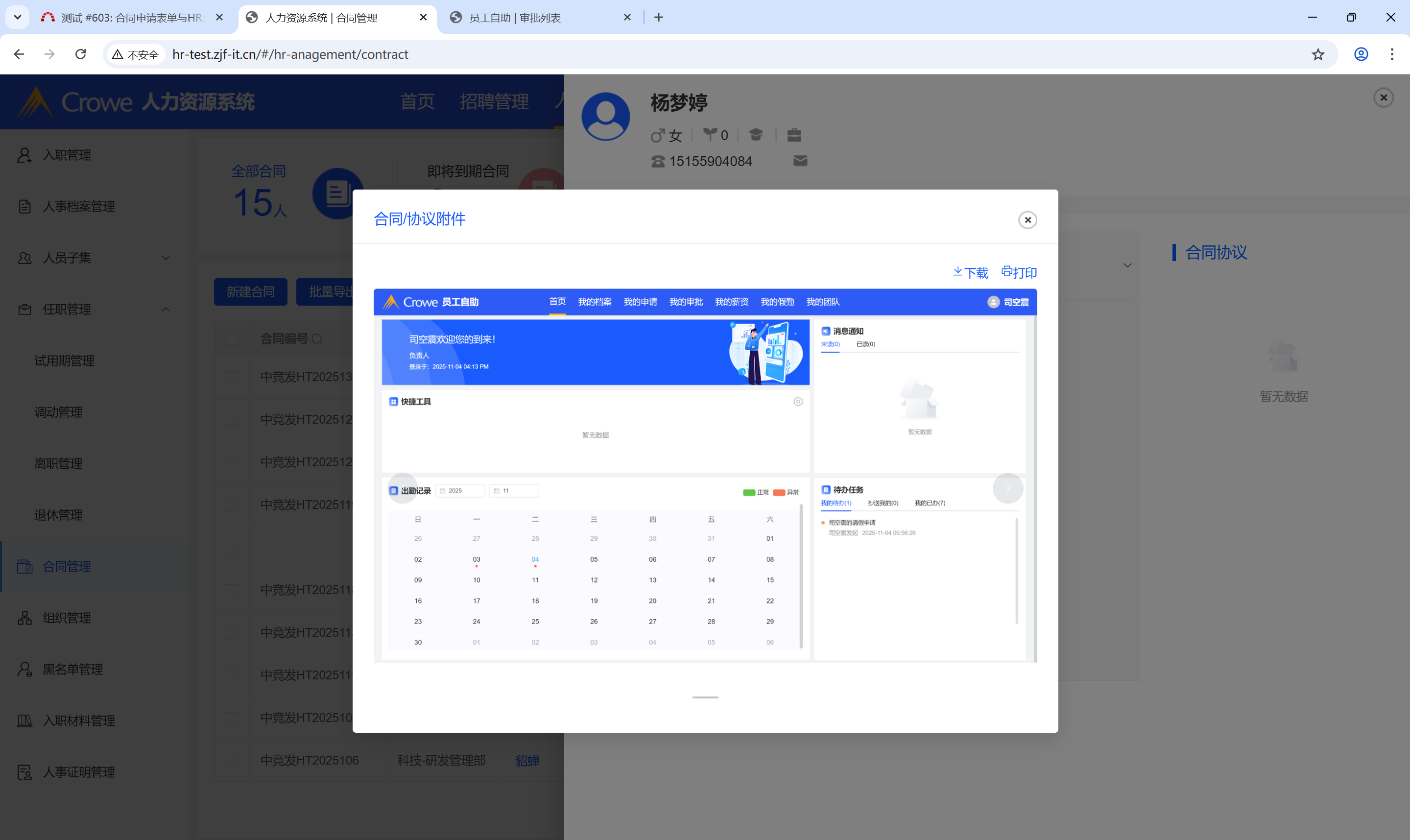The width and height of the screenshot is (1410, 840).
Task: Click the 入职管理 sidebar icon
Action: [x=24, y=155]
